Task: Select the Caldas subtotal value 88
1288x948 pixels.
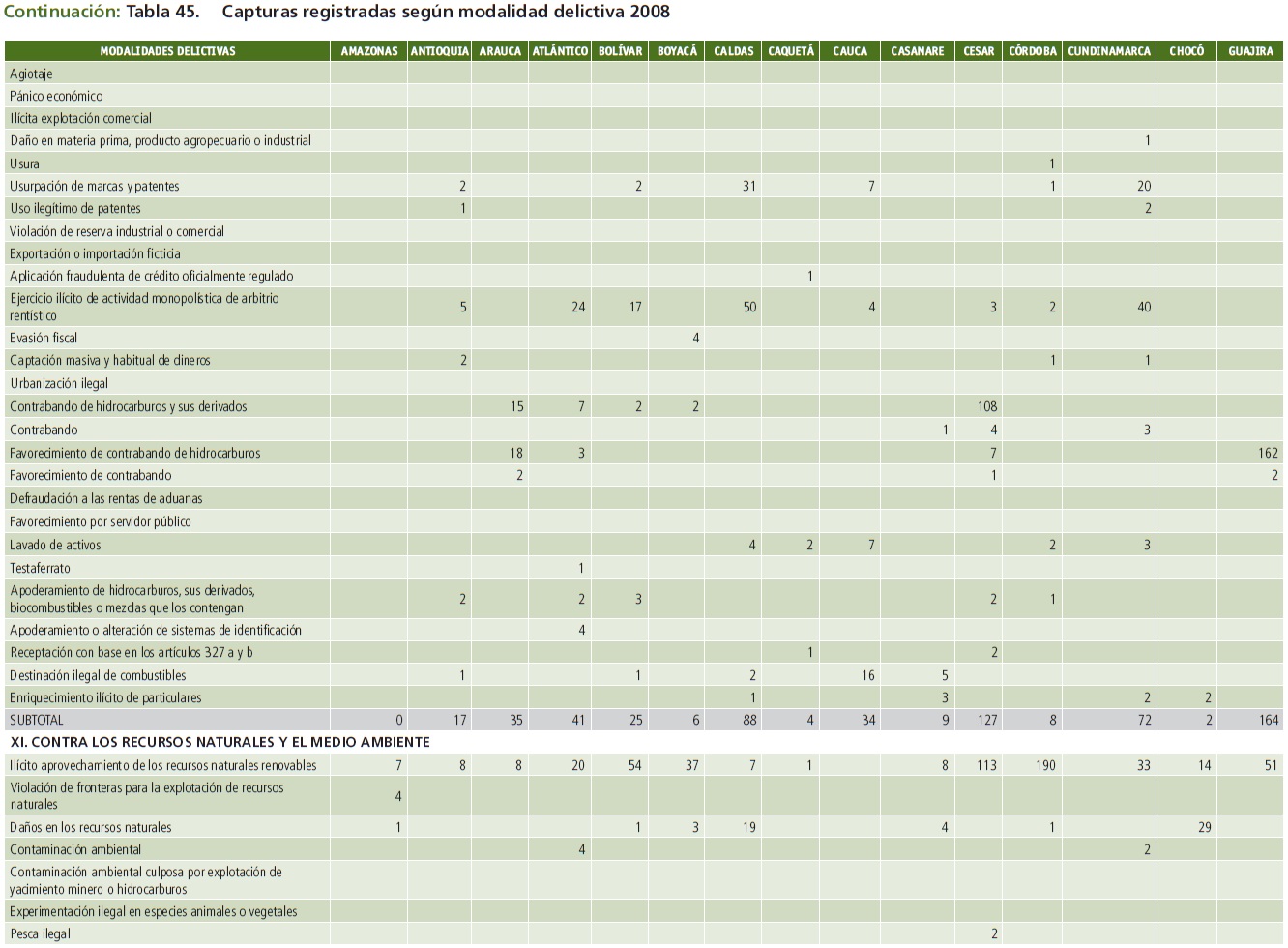Action: [748, 720]
